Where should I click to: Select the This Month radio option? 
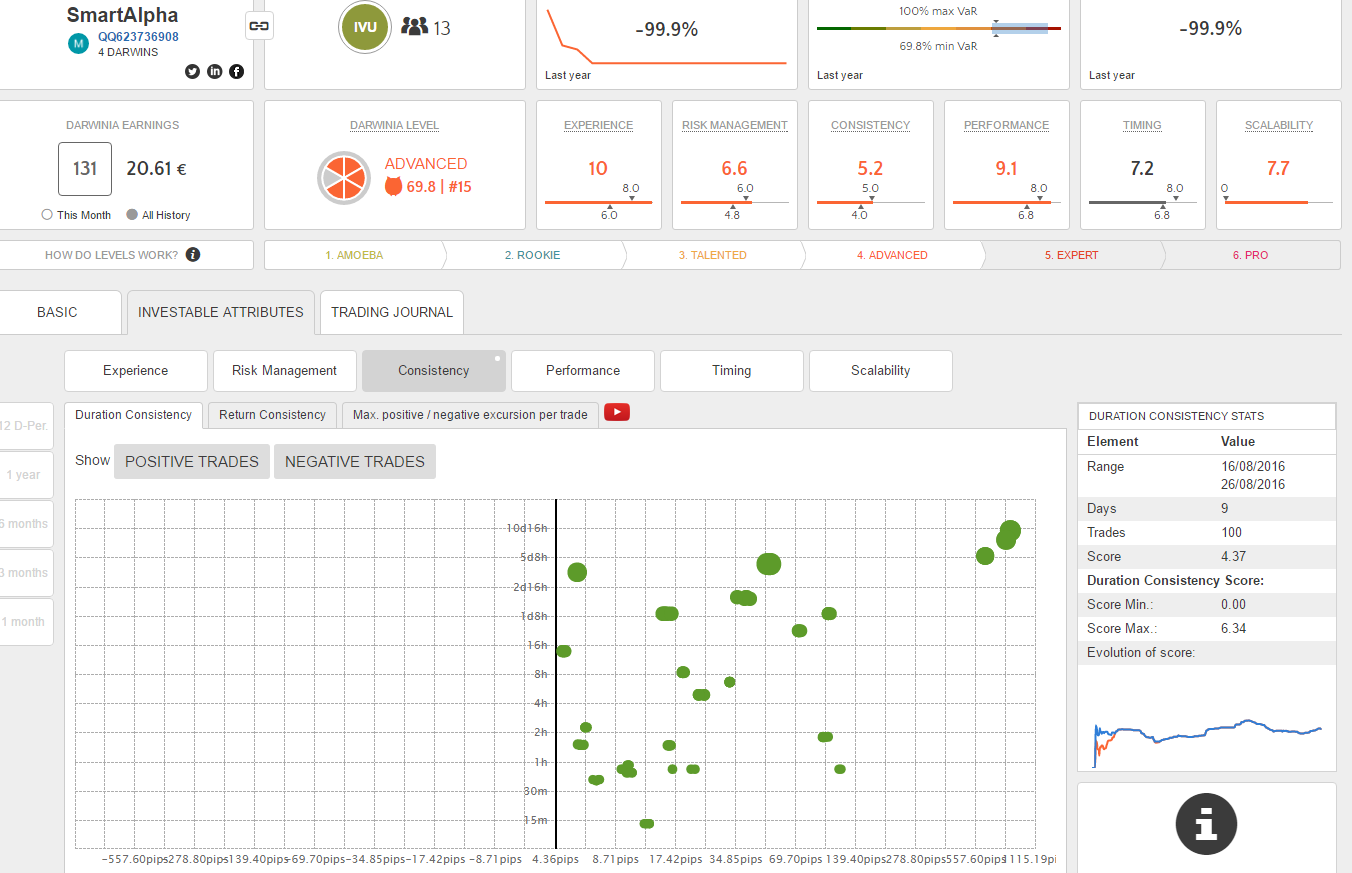[x=47, y=215]
